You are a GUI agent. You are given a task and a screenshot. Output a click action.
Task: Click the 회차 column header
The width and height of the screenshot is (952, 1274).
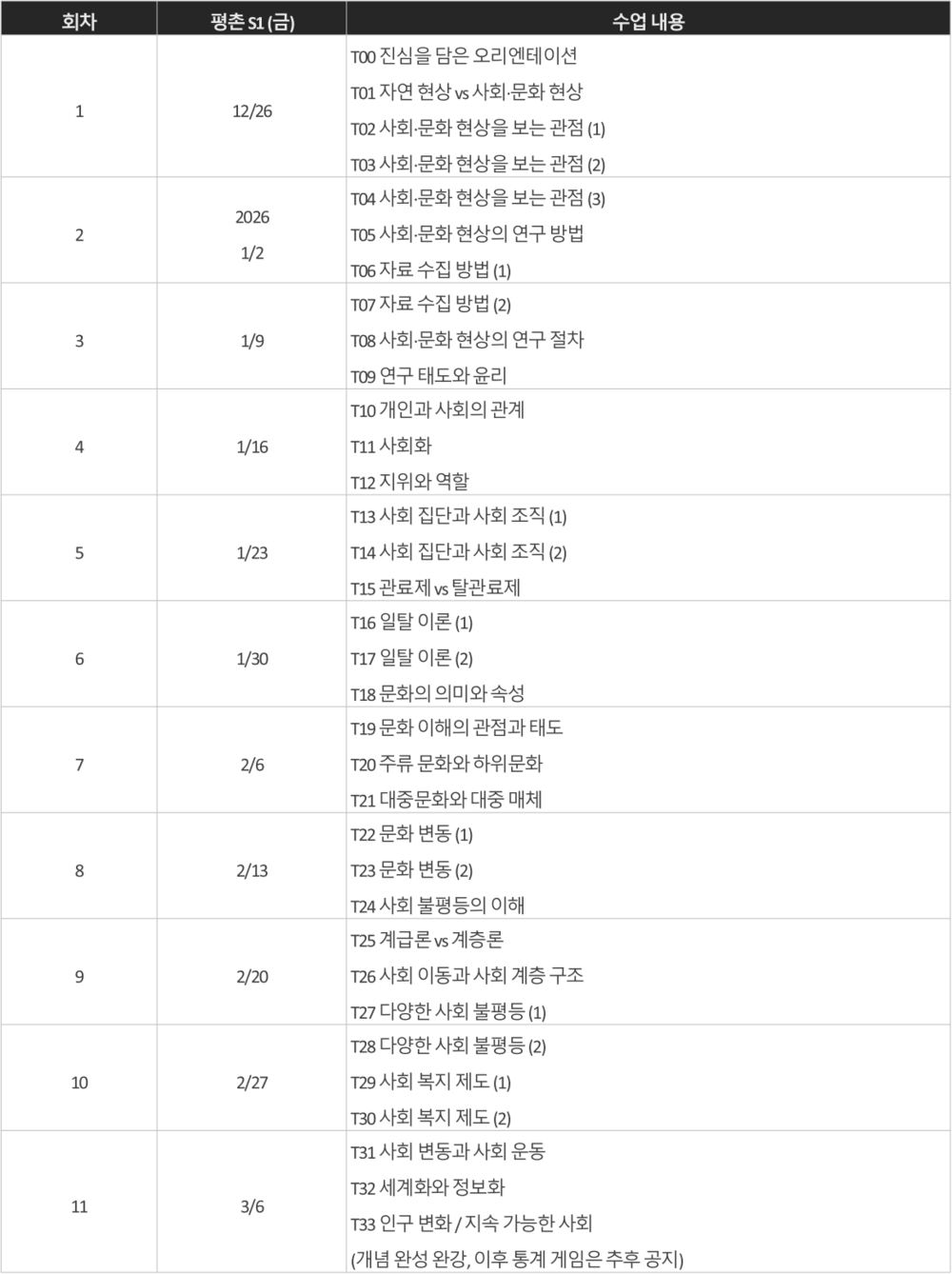tap(79, 20)
